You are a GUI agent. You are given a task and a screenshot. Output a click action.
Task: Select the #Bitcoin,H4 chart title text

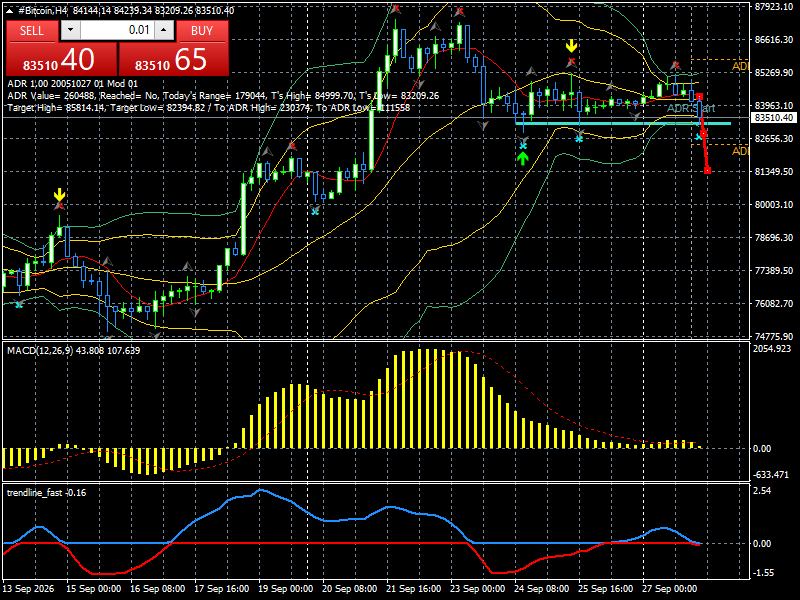point(43,11)
